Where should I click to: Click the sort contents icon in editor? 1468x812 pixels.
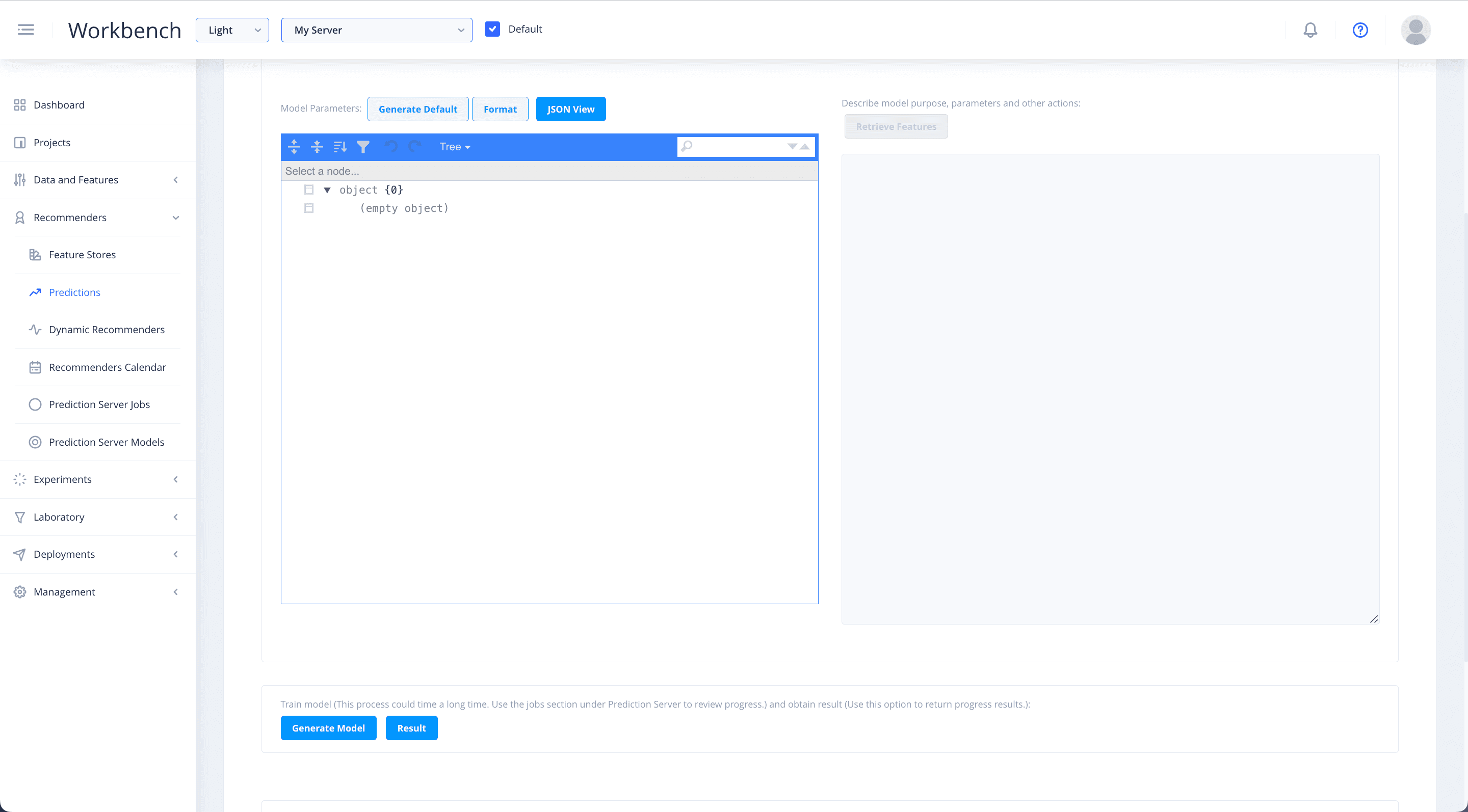coord(340,147)
